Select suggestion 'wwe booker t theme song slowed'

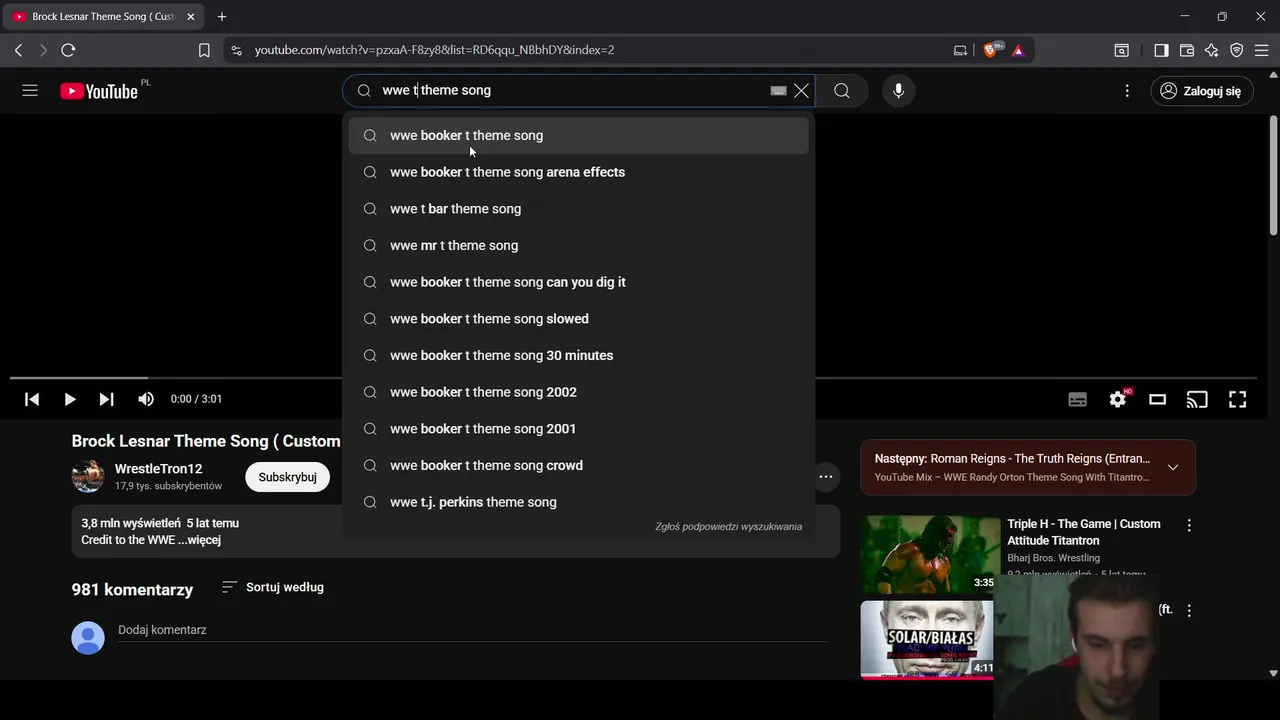tap(578, 319)
